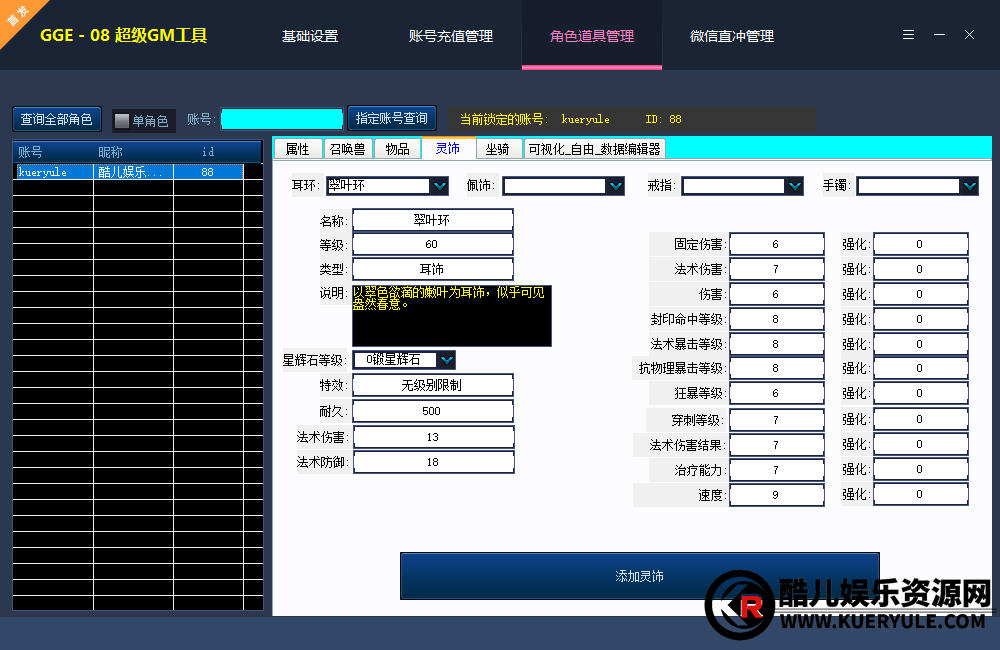Expand the 星辉石等级 dropdown

pyautogui.click(x=445, y=360)
